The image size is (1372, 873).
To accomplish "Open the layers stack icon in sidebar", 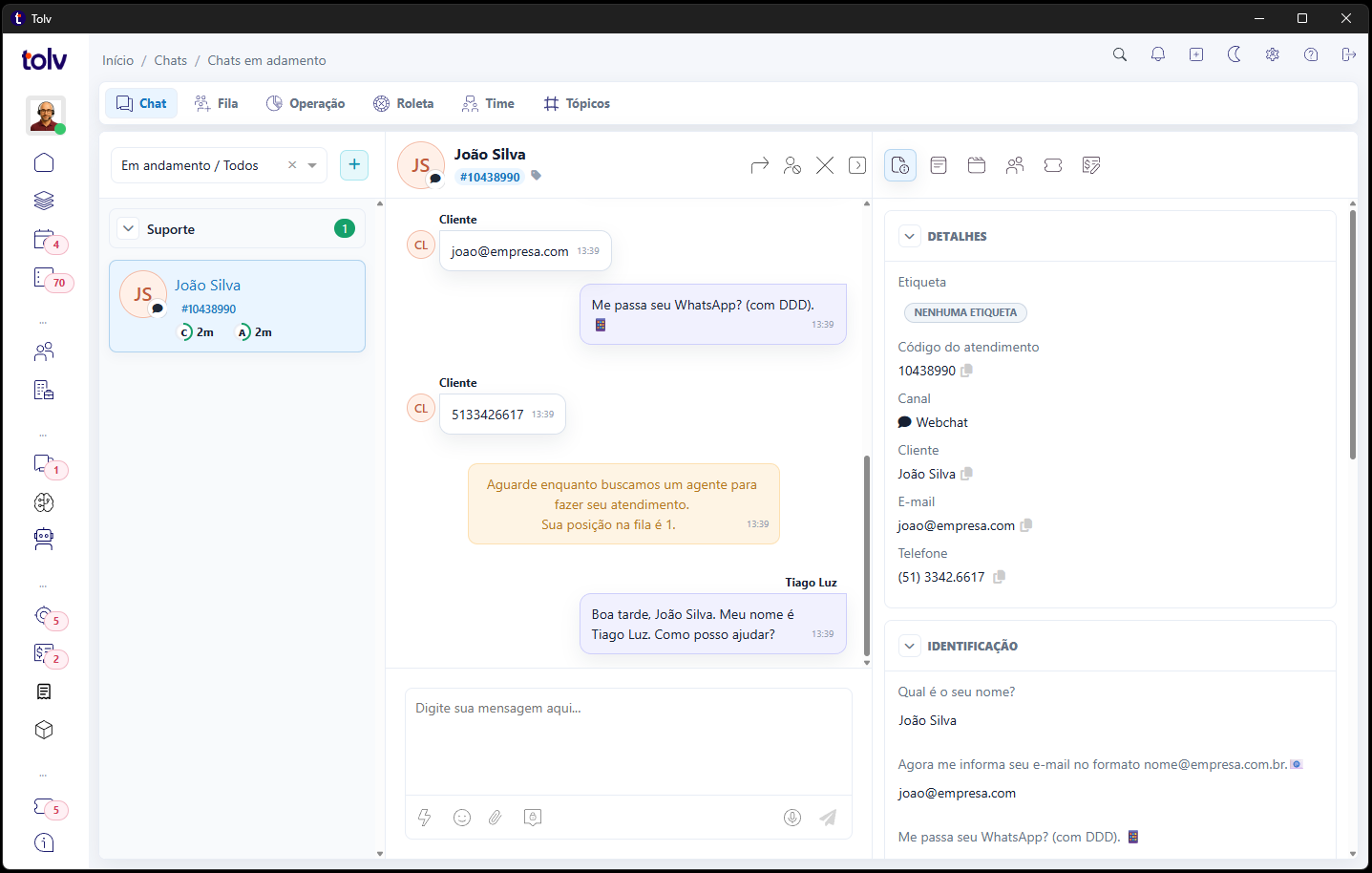I will click(44, 201).
